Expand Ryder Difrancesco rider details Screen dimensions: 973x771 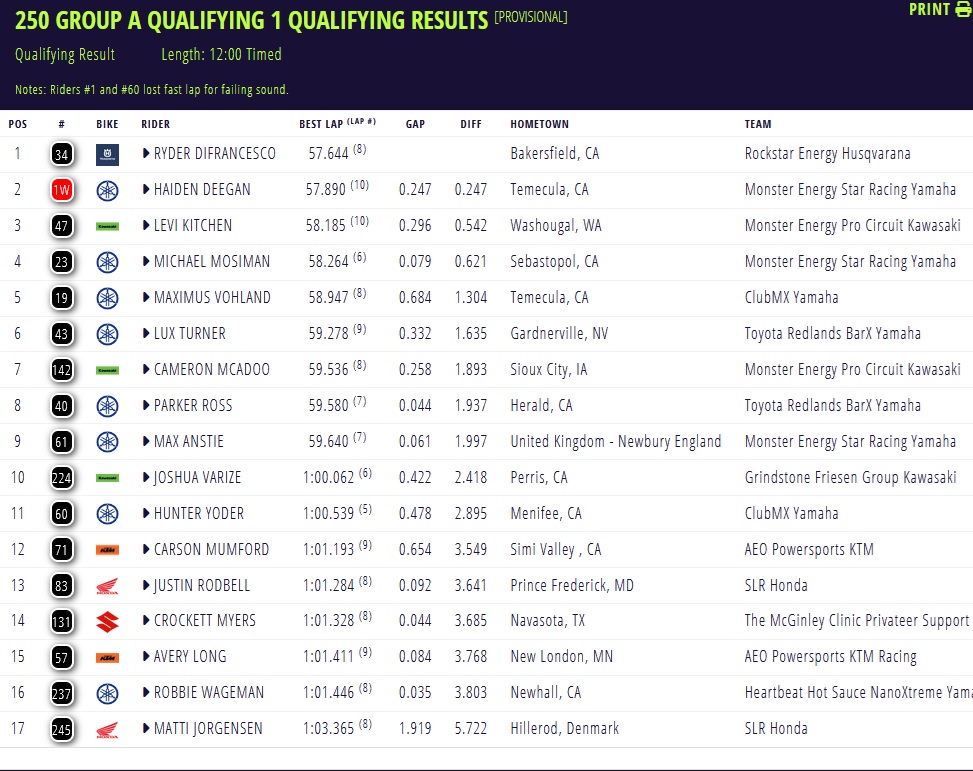pyautogui.click(x=146, y=154)
